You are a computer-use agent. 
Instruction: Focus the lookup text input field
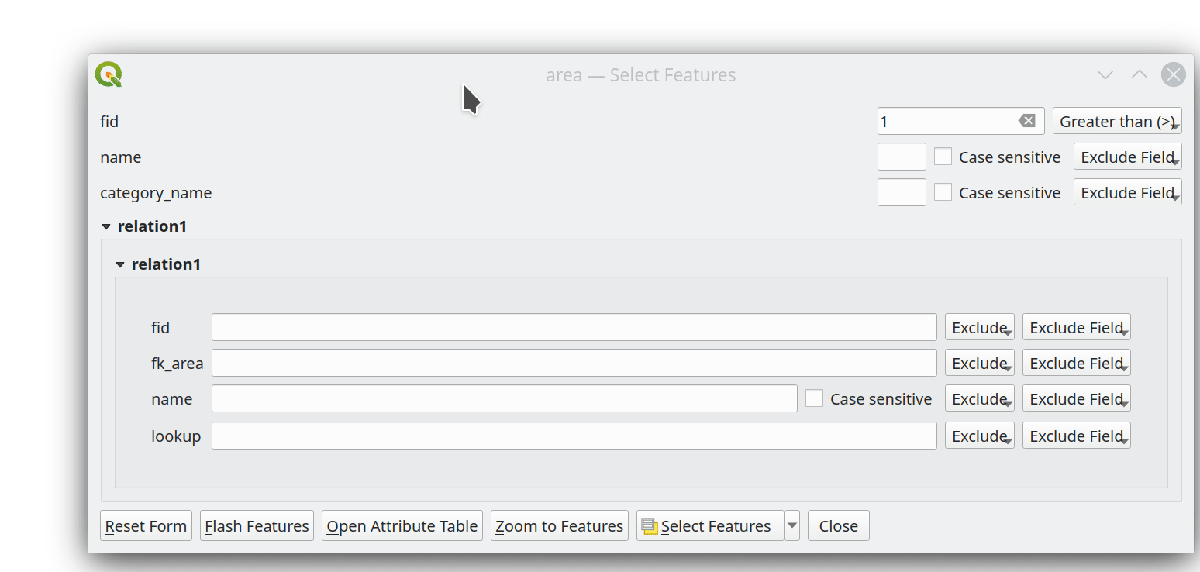click(x=573, y=436)
